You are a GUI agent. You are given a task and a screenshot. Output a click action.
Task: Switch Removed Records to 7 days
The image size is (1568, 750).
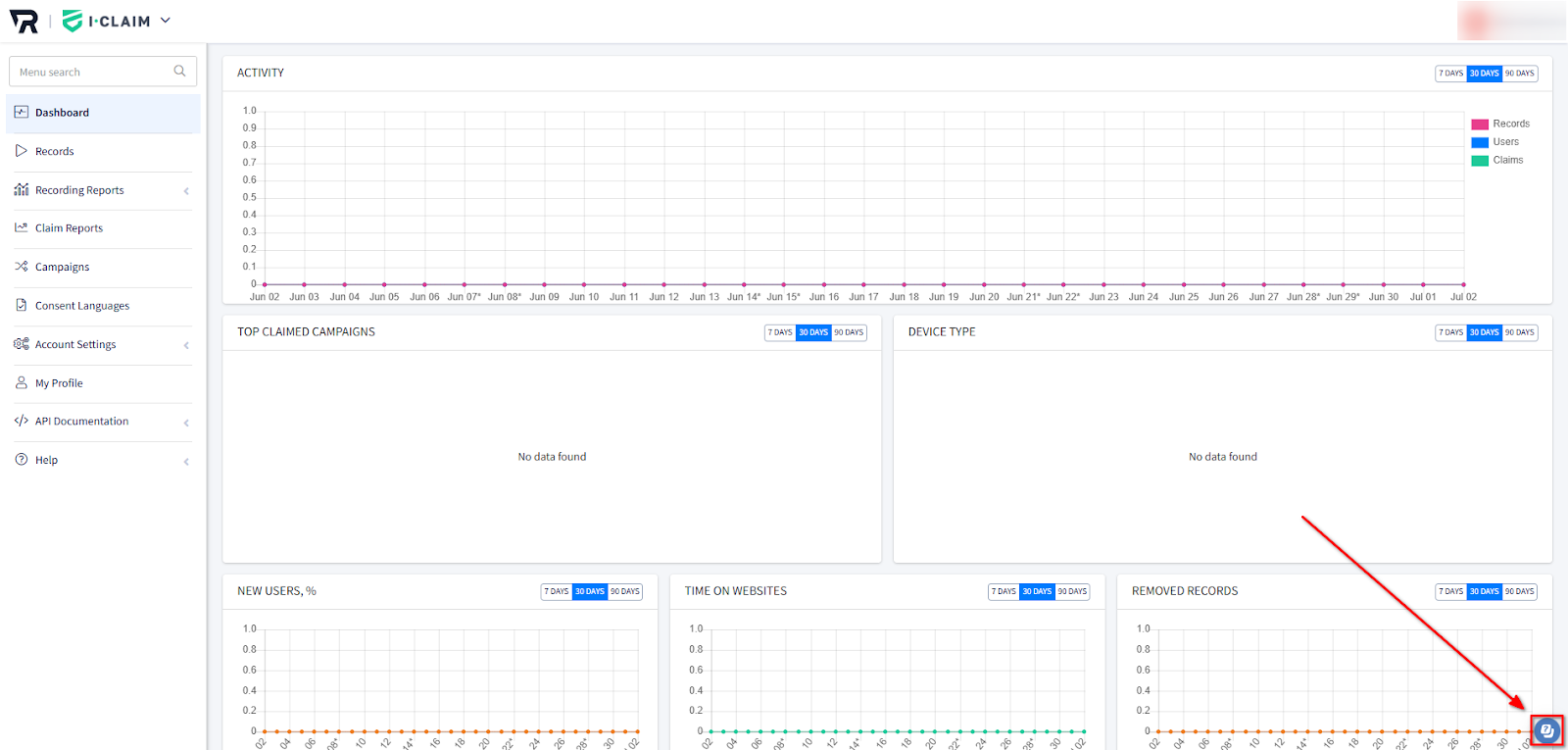pos(1451,591)
